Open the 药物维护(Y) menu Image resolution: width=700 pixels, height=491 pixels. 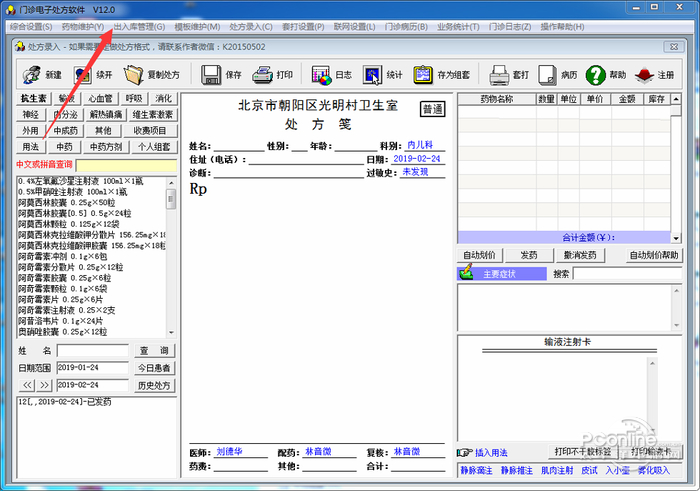82,26
